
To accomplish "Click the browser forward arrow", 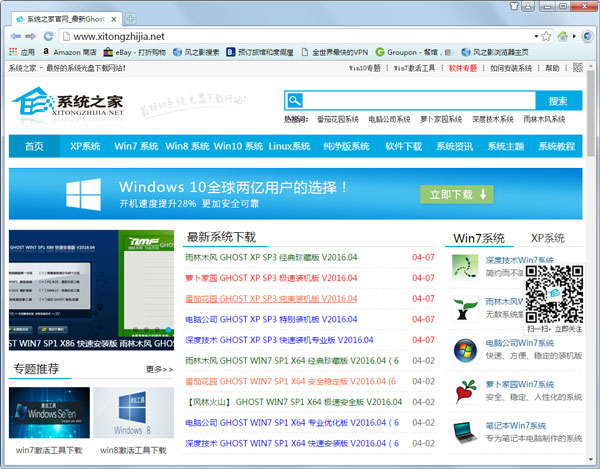I will [31, 36].
